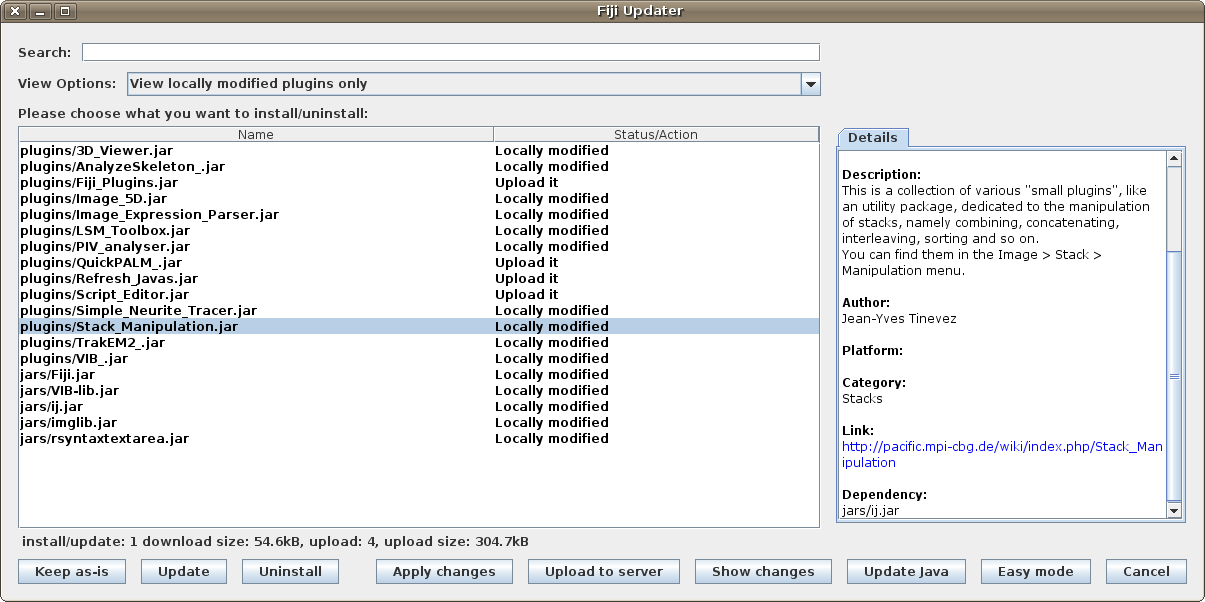The image size is (1205, 602).
Task: Select plugins/Image_Expression_Parser.jar row
Action: click(419, 215)
